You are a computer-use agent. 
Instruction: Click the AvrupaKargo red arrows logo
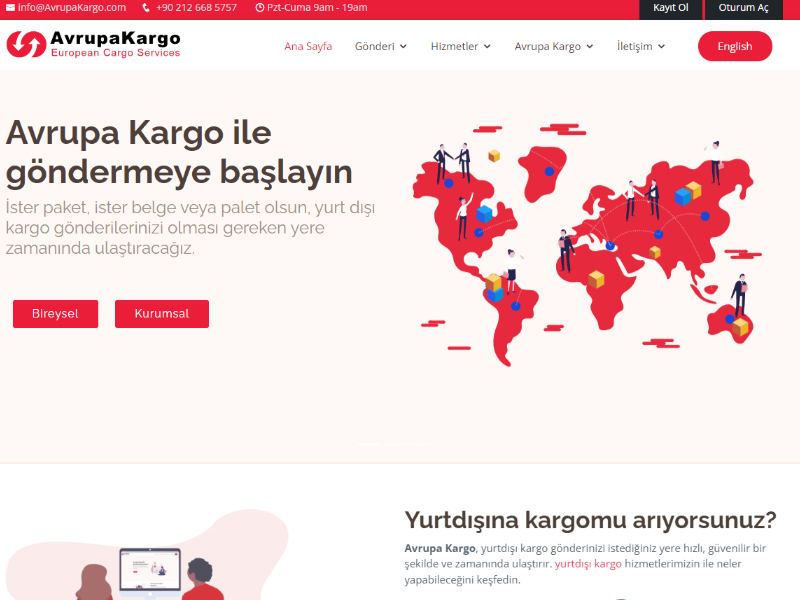point(27,44)
